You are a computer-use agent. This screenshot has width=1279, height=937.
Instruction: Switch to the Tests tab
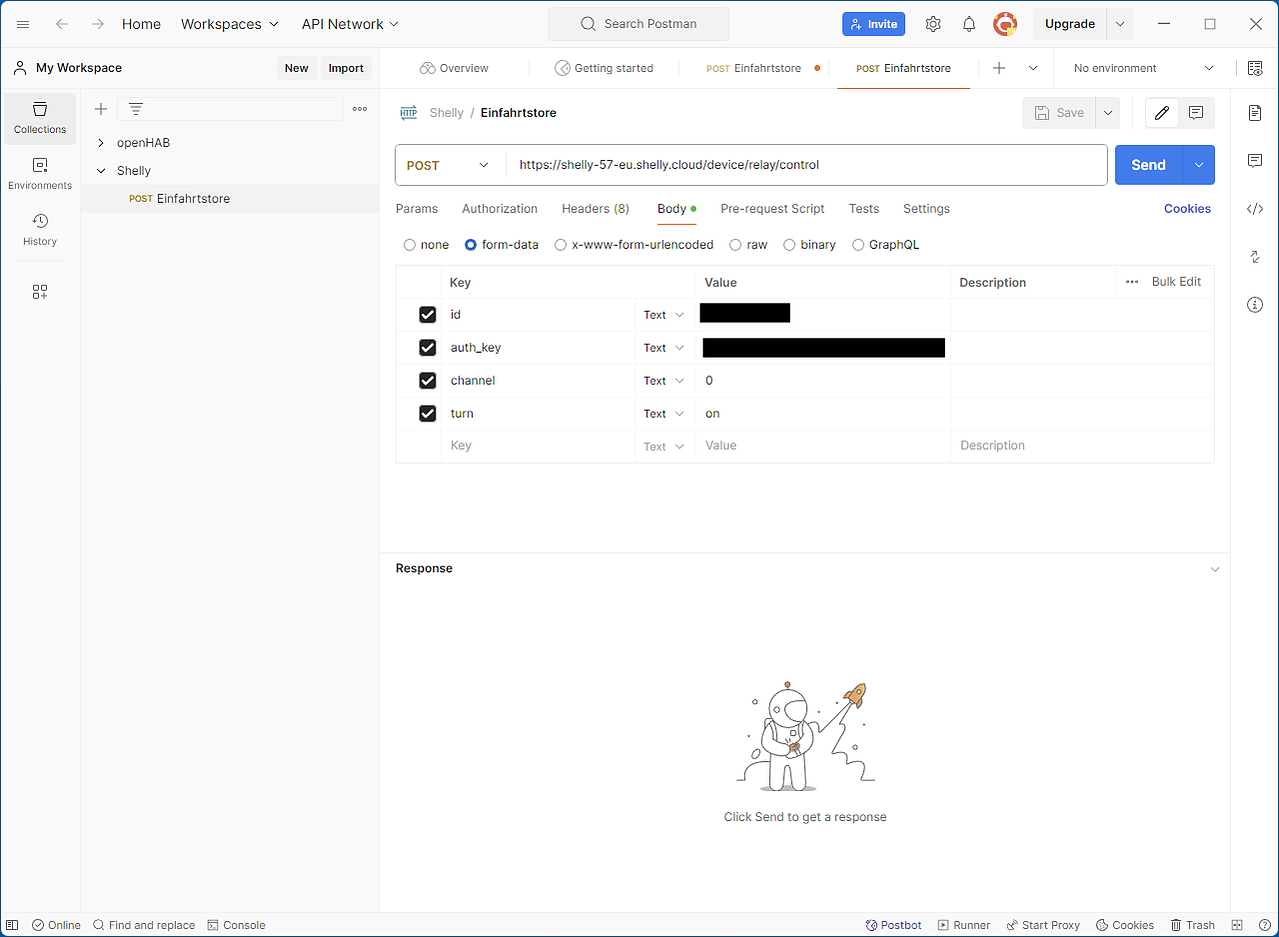(864, 209)
